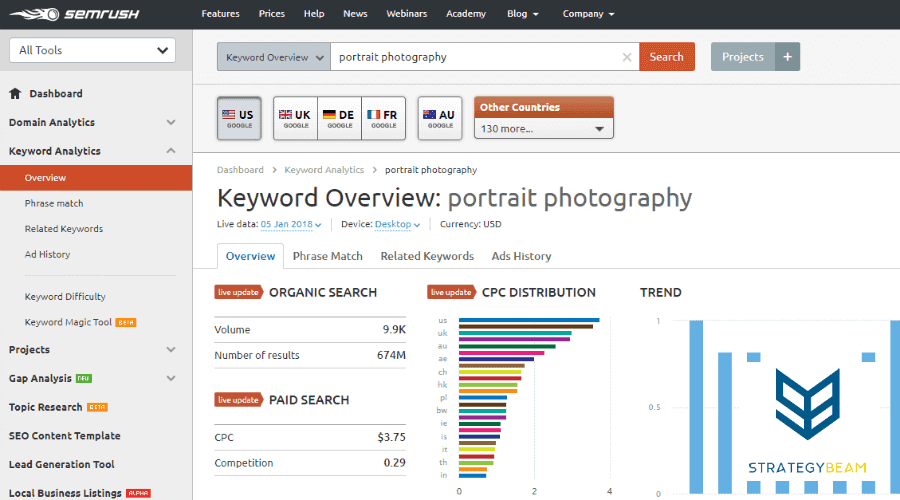Open Webinars in the top navigation
900x500 pixels.
coord(406,14)
